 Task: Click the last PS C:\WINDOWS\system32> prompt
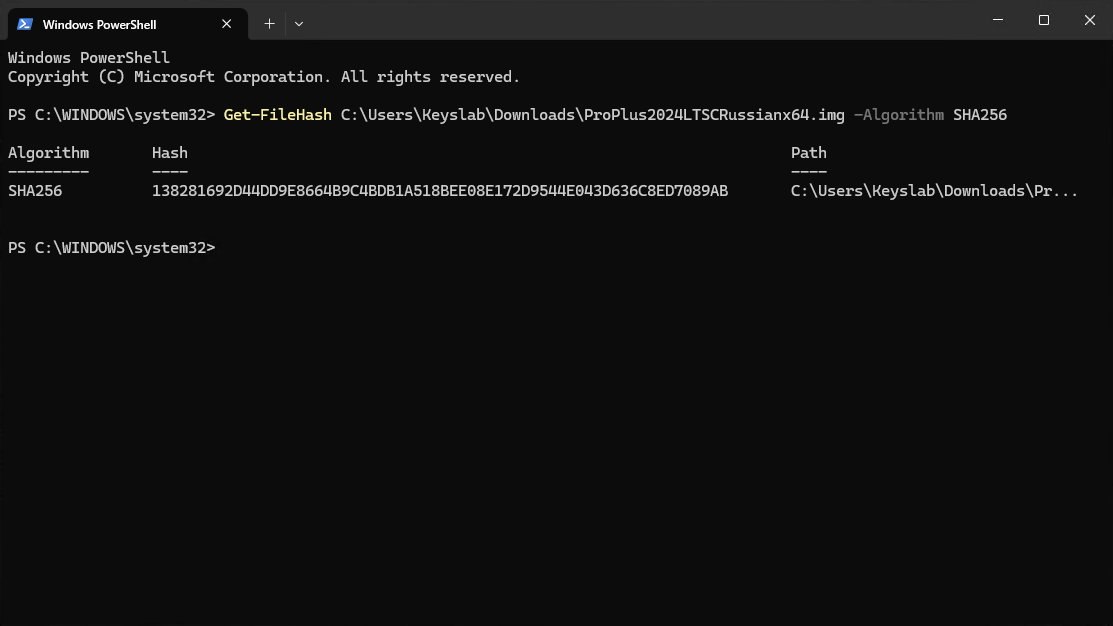111,248
